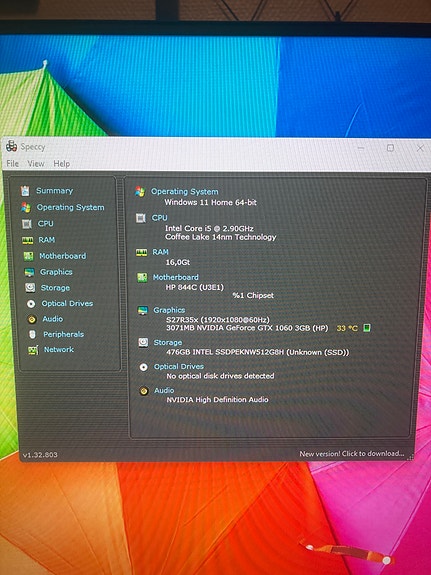This screenshot has height=575, width=431.
Task: Select Operating System in the sidebar list
Action: (x=70, y=208)
